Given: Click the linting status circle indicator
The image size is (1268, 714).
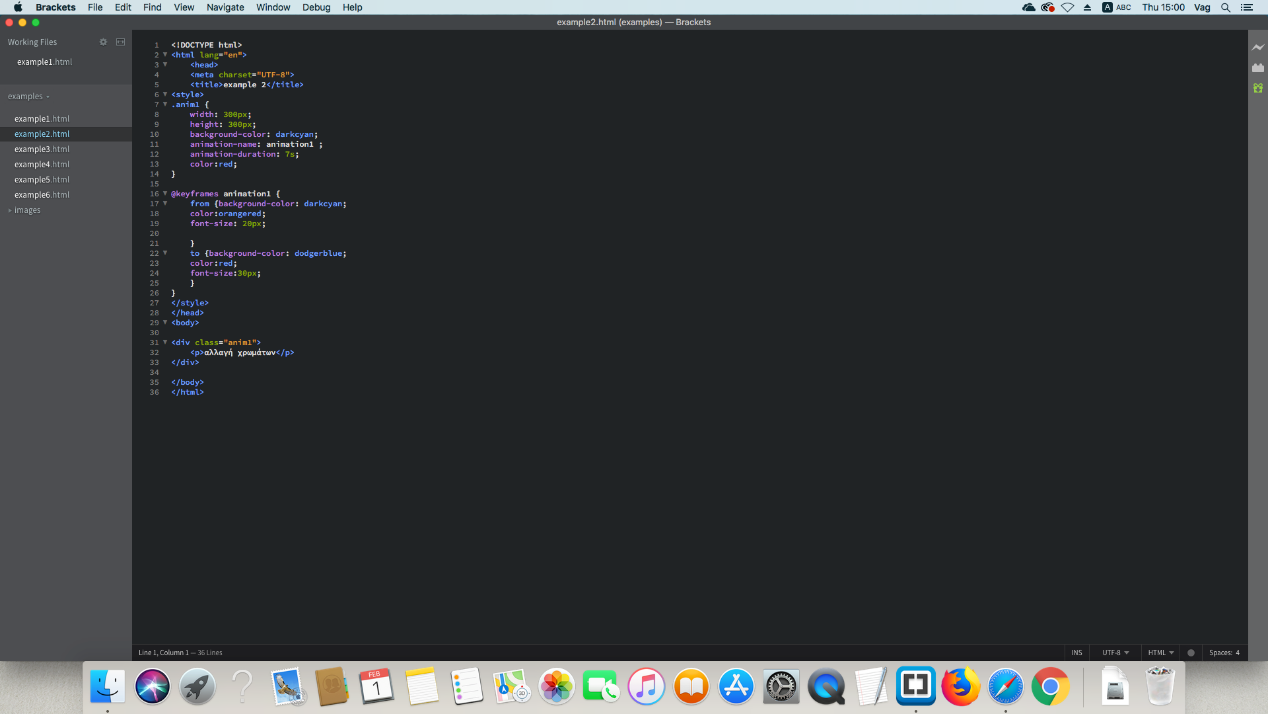Looking at the screenshot, I should pyautogui.click(x=1191, y=653).
